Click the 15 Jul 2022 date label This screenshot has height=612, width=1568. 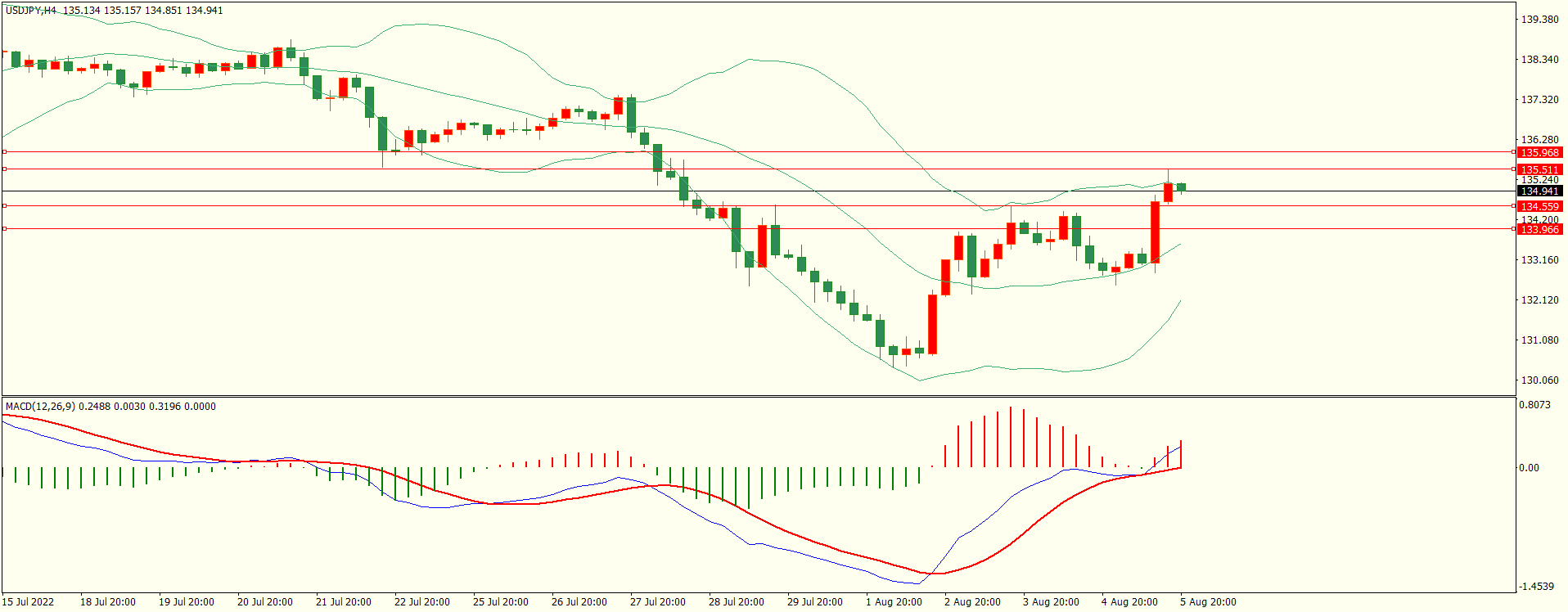pos(28,602)
